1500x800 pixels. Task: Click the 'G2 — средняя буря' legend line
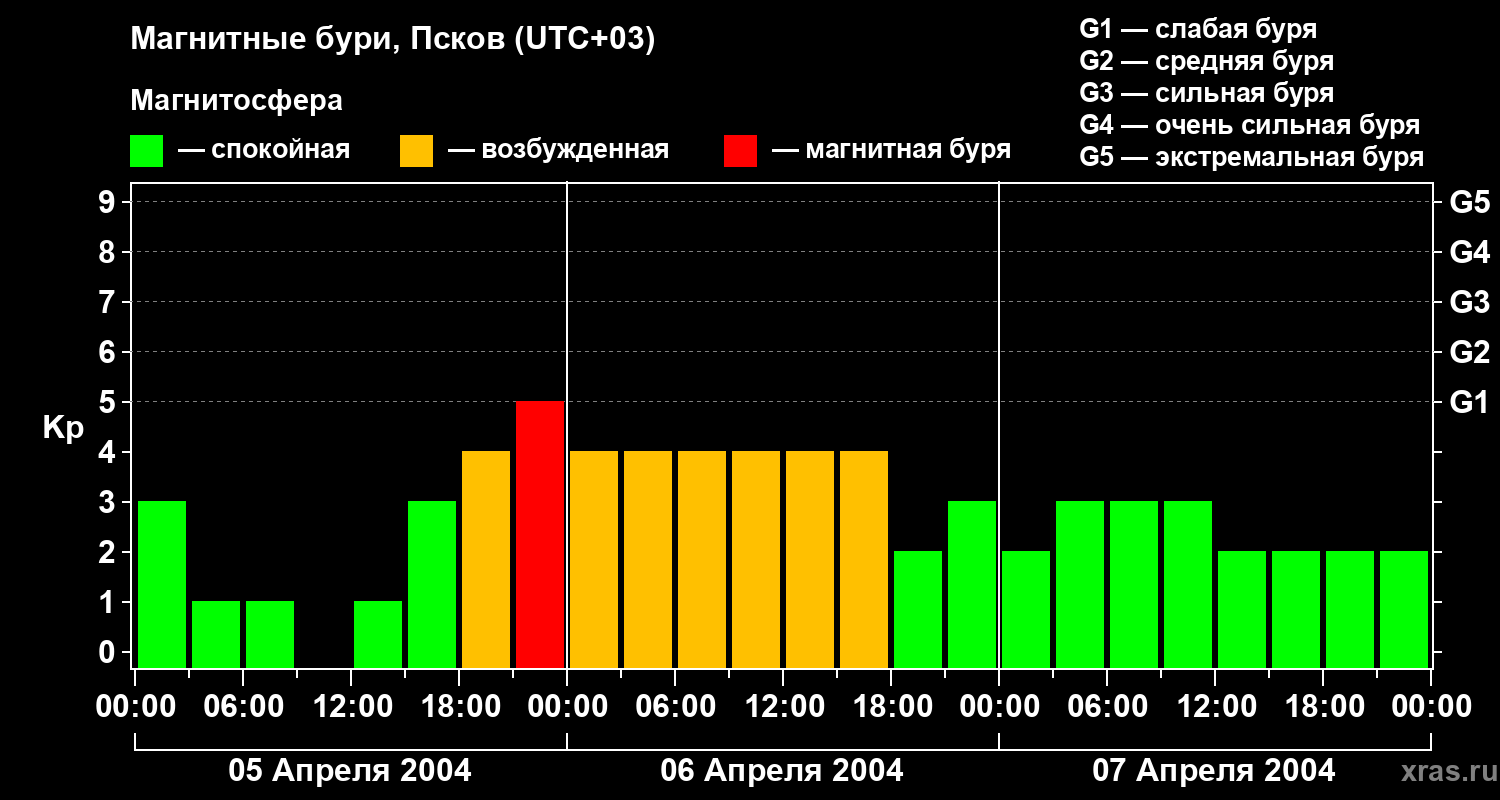point(1207,61)
